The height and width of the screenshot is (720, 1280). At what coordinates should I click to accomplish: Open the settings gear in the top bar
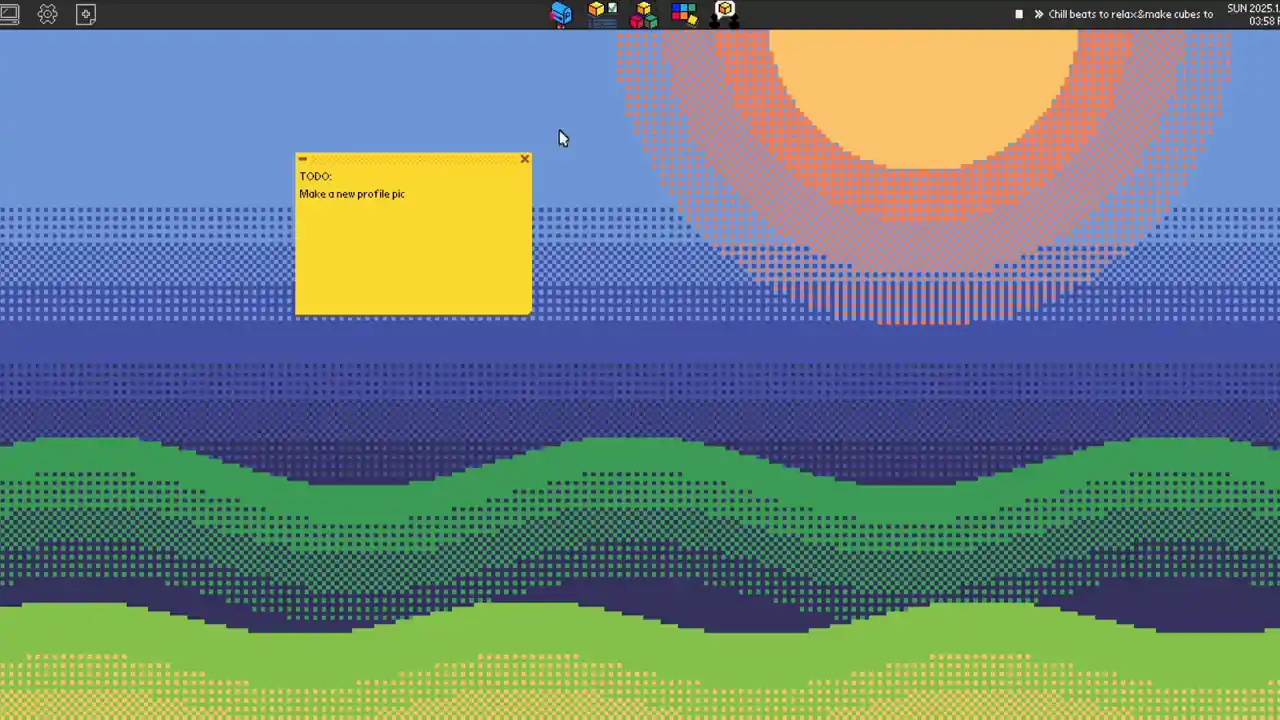click(47, 14)
